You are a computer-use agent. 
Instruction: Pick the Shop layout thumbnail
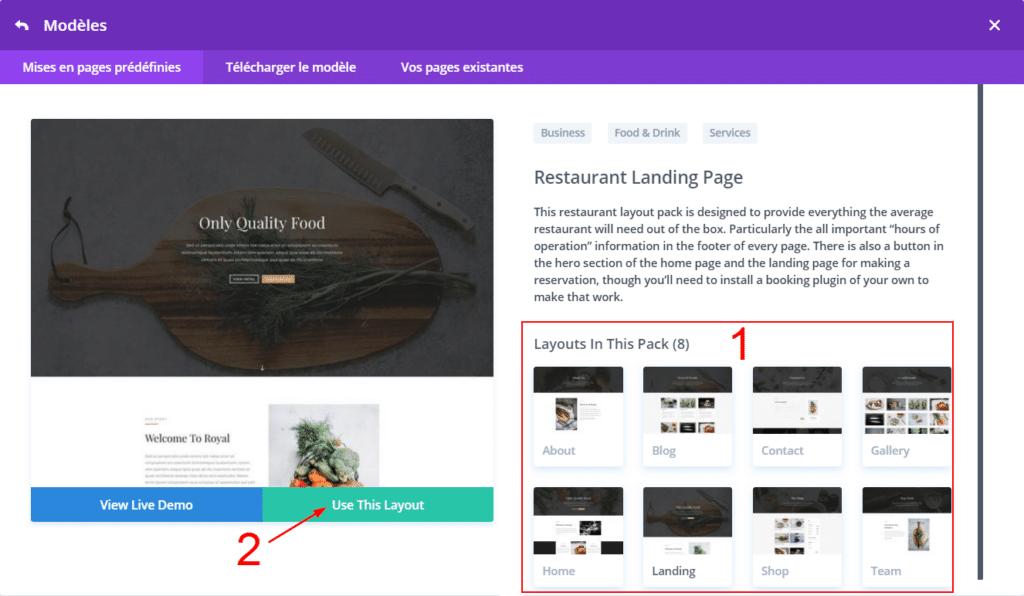point(797,535)
